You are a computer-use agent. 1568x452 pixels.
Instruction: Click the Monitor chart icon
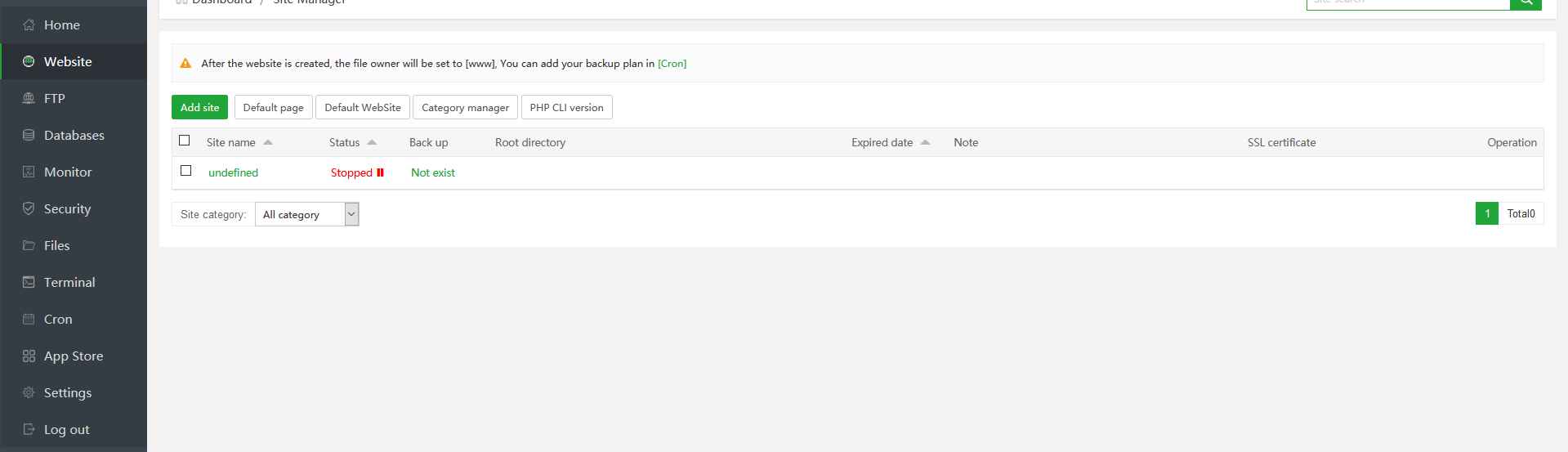click(29, 172)
